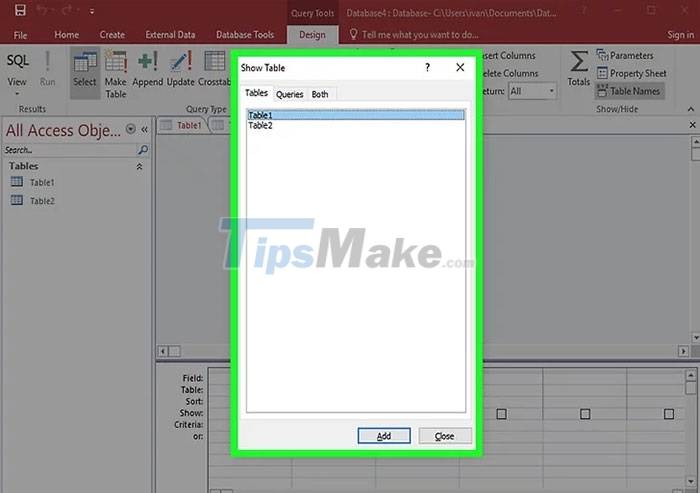Select the Design ribbon tab

click(312, 35)
